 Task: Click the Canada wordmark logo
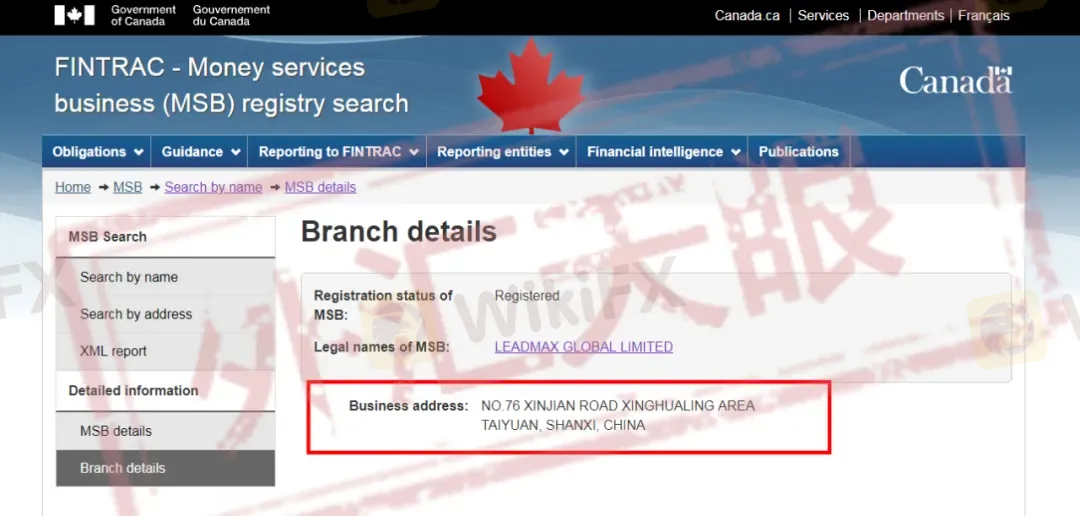(955, 81)
